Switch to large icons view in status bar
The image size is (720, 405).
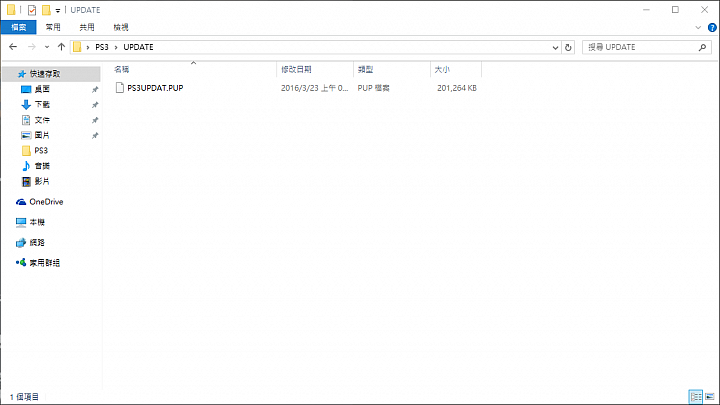click(710, 397)
